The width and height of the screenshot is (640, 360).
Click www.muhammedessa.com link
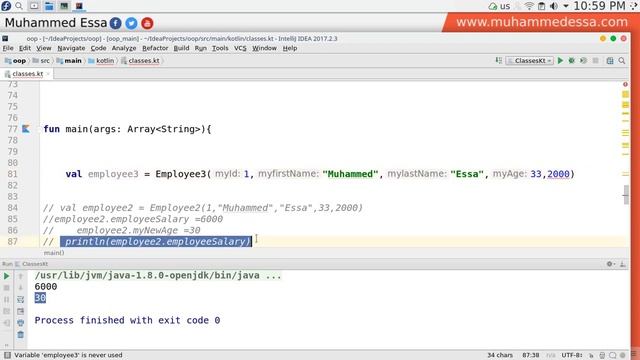coord(542,22)
